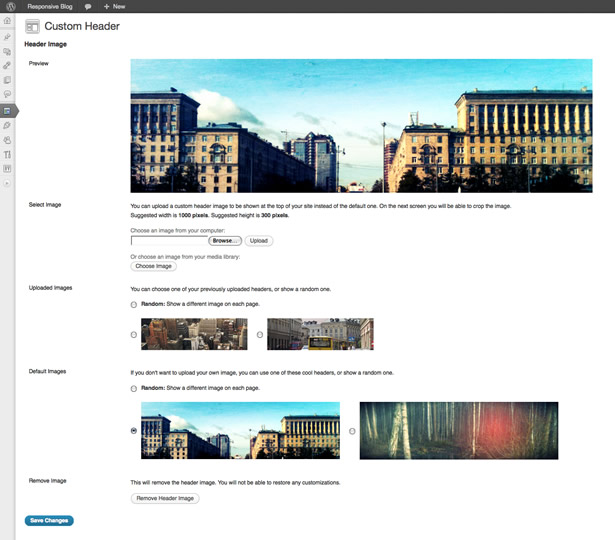615x540 pixels.
Task: Select Random option under Uploaded Images
Action: click(x=134, y=304)
